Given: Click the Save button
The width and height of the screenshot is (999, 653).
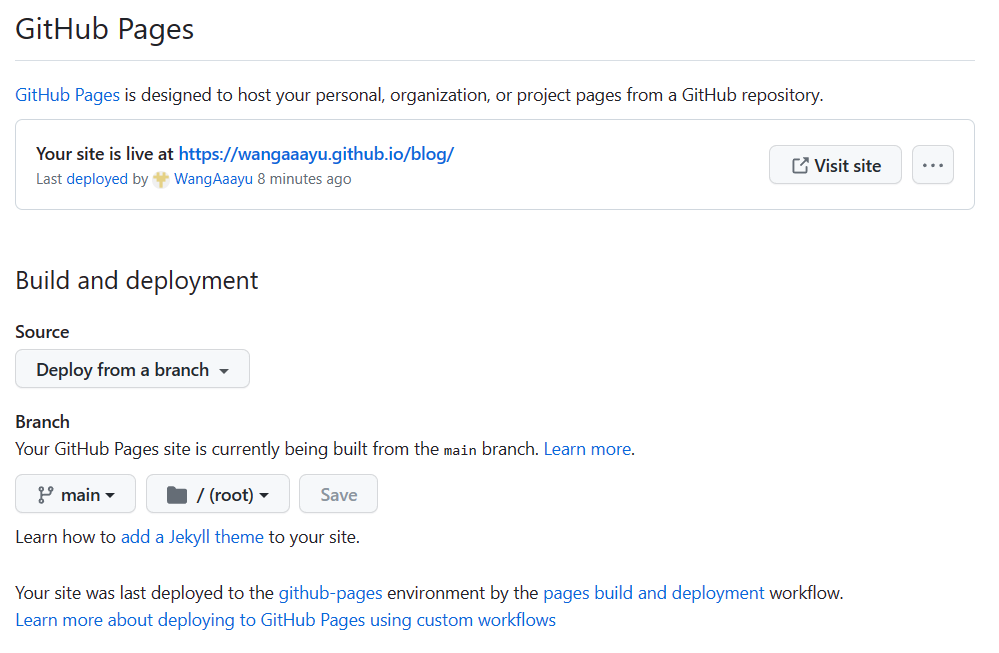Looking at the screenshot, I should coord(338,494).
